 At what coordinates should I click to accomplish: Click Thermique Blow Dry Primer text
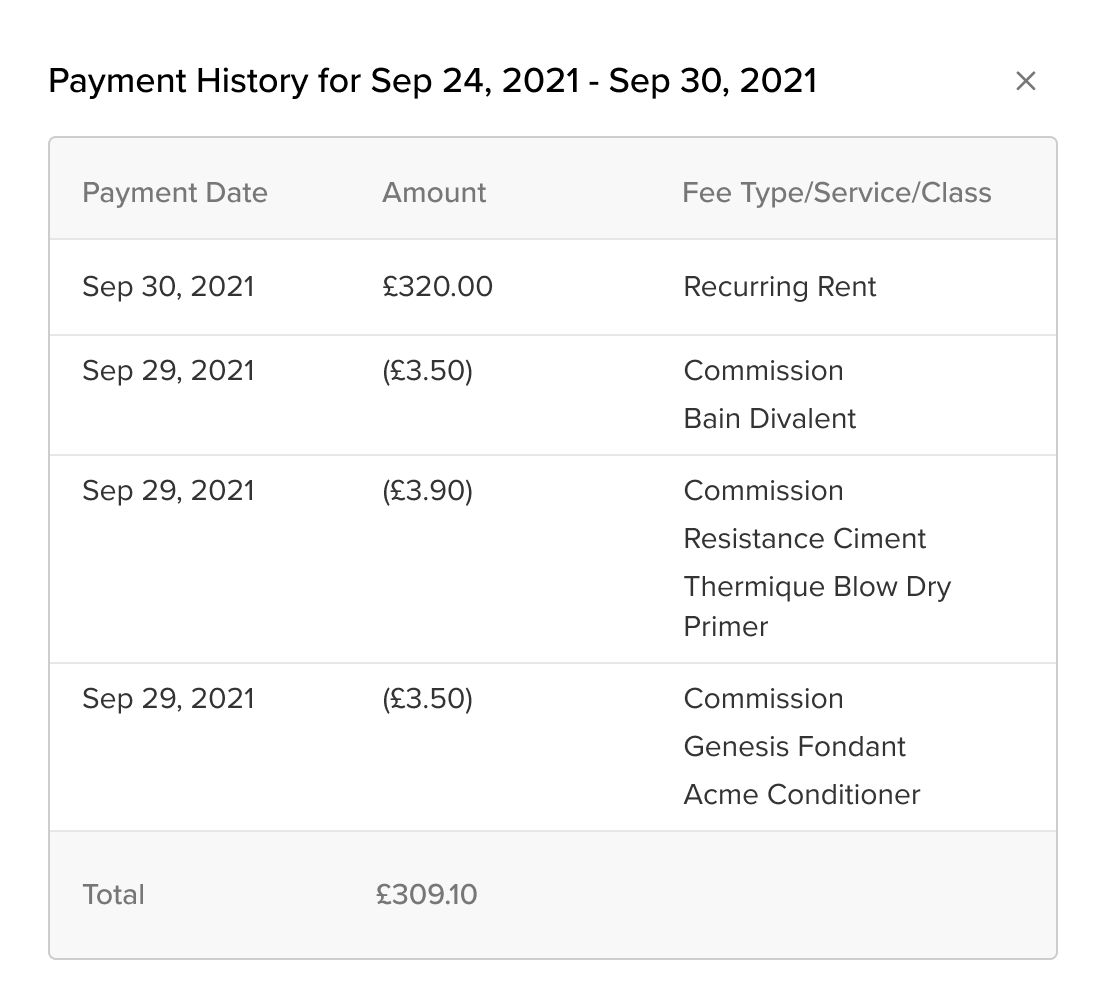coord(816,606)
